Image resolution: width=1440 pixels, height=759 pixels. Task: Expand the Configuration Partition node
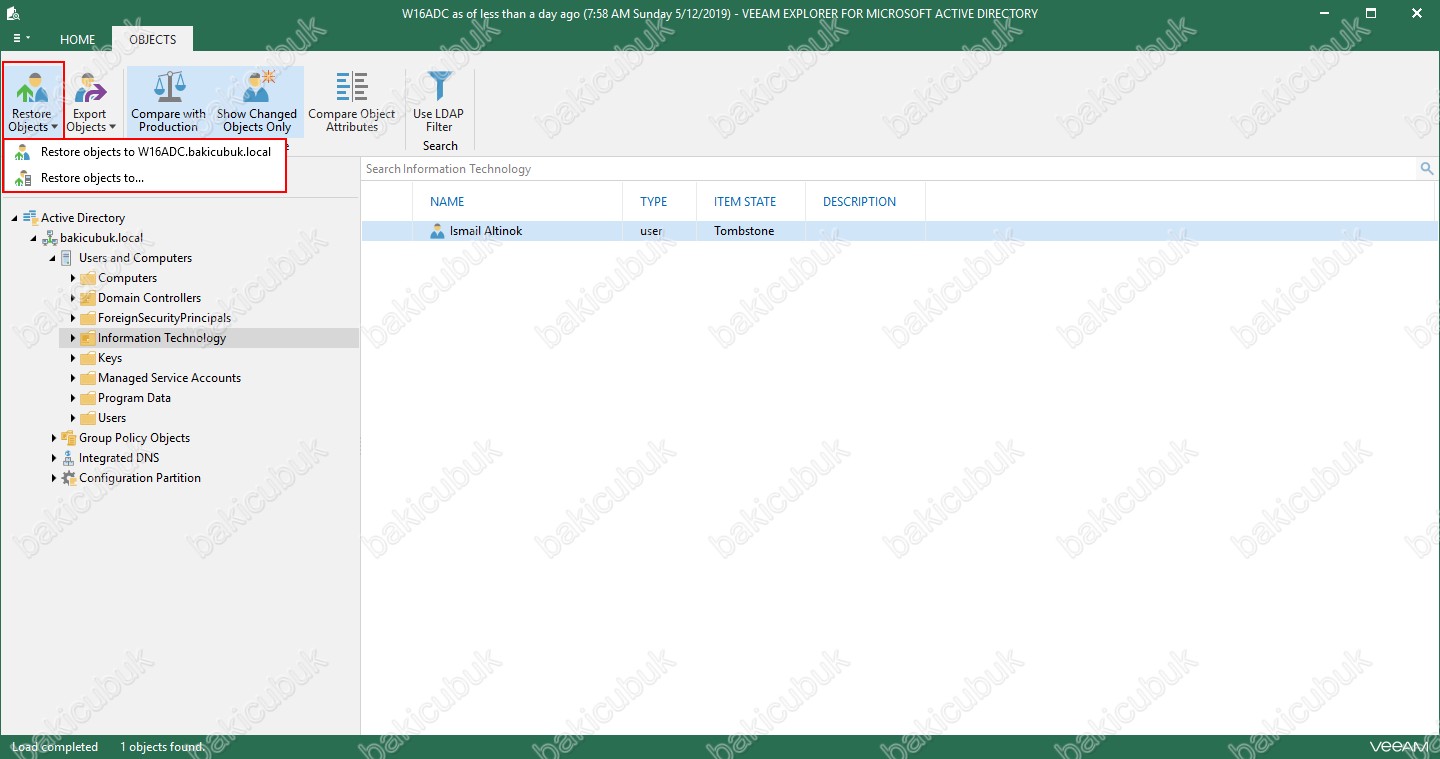point(53,478)
